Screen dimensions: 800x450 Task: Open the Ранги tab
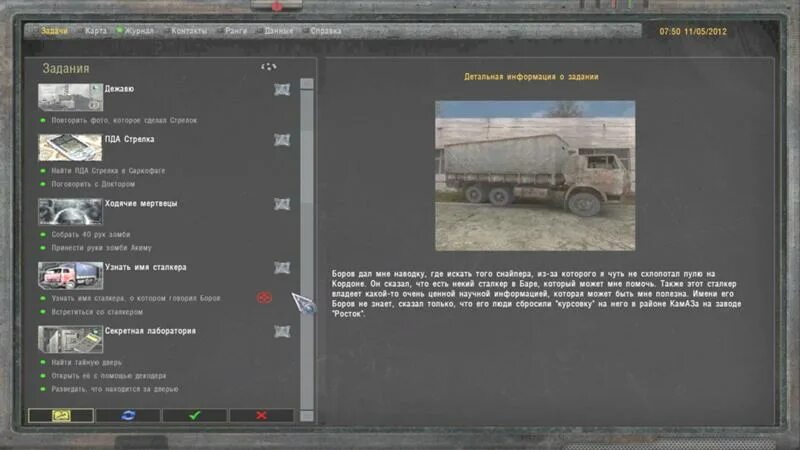(x=236, y=31)
